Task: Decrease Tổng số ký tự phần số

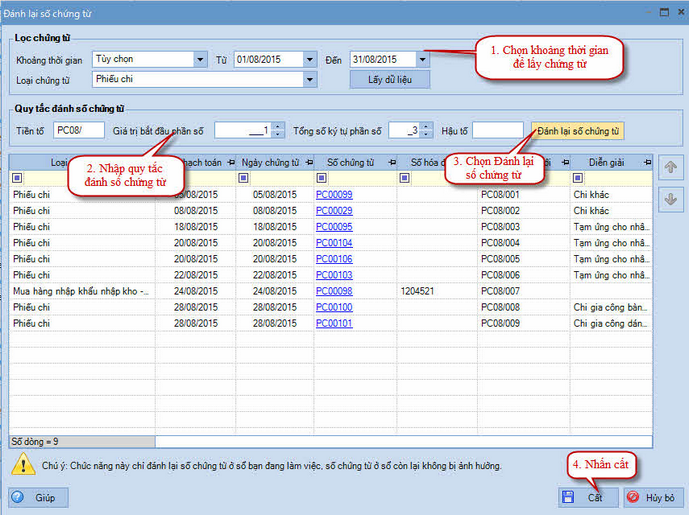Action: point(426,134)
